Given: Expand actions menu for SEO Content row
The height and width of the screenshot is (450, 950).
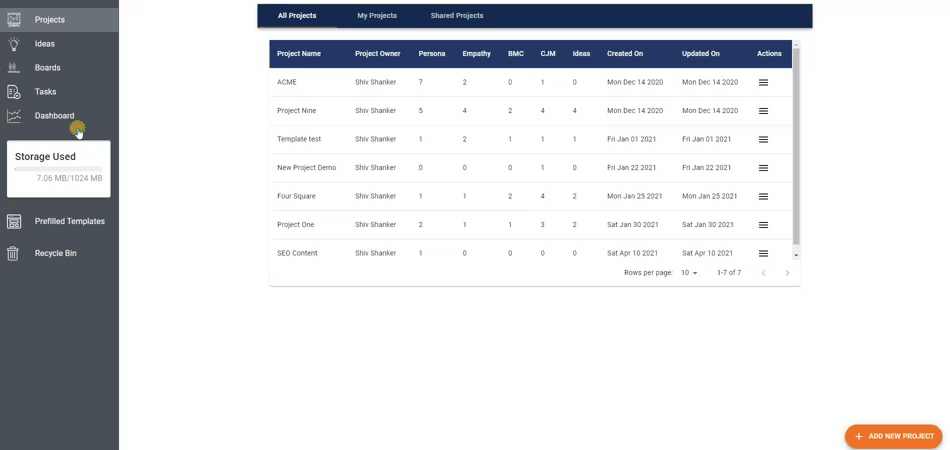Looking at the screenshot, I should pyautogui.click(x=763, y=254).
